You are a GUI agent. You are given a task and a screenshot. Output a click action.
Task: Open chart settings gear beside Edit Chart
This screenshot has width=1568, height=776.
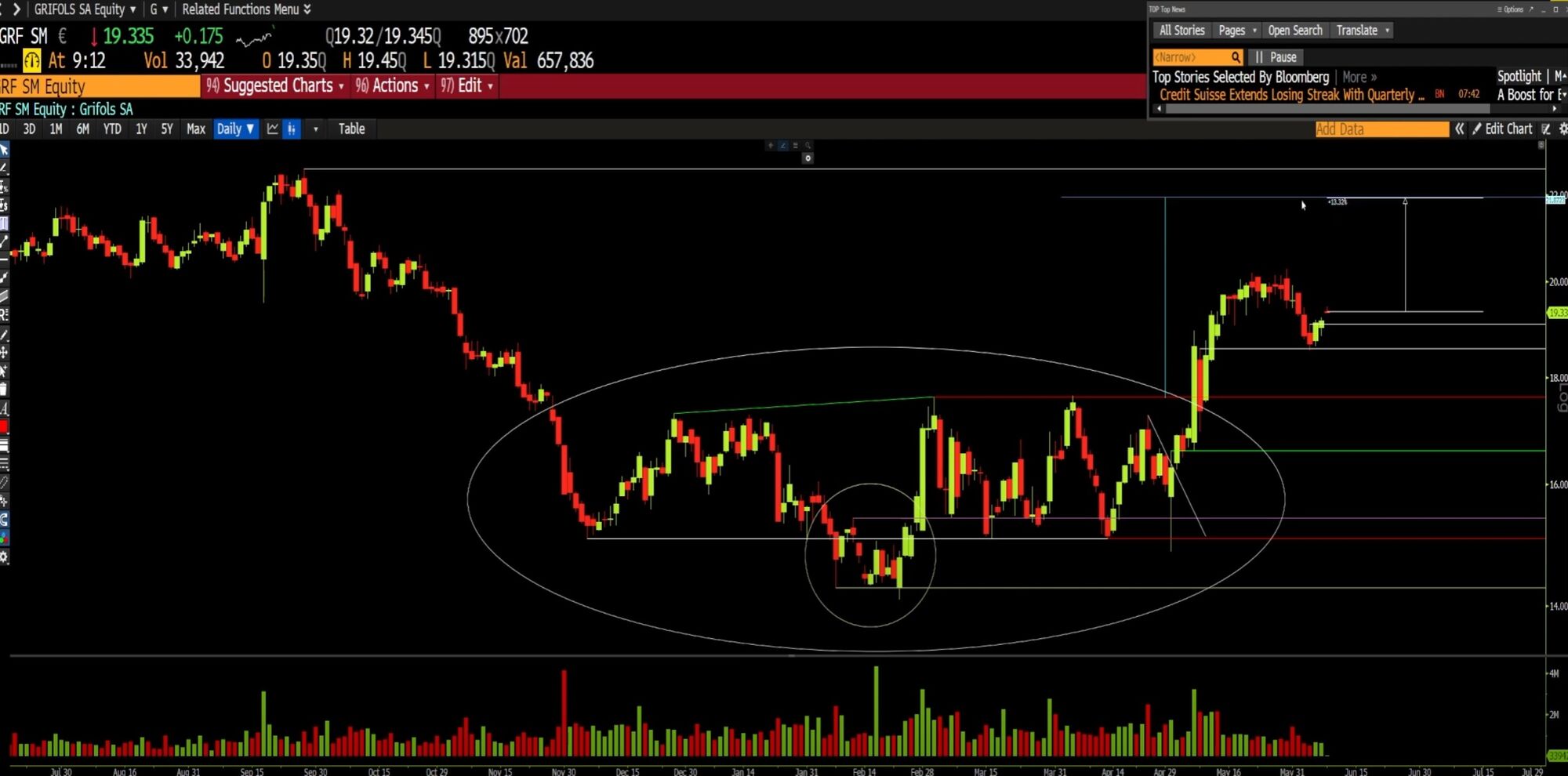(1563, 129)
